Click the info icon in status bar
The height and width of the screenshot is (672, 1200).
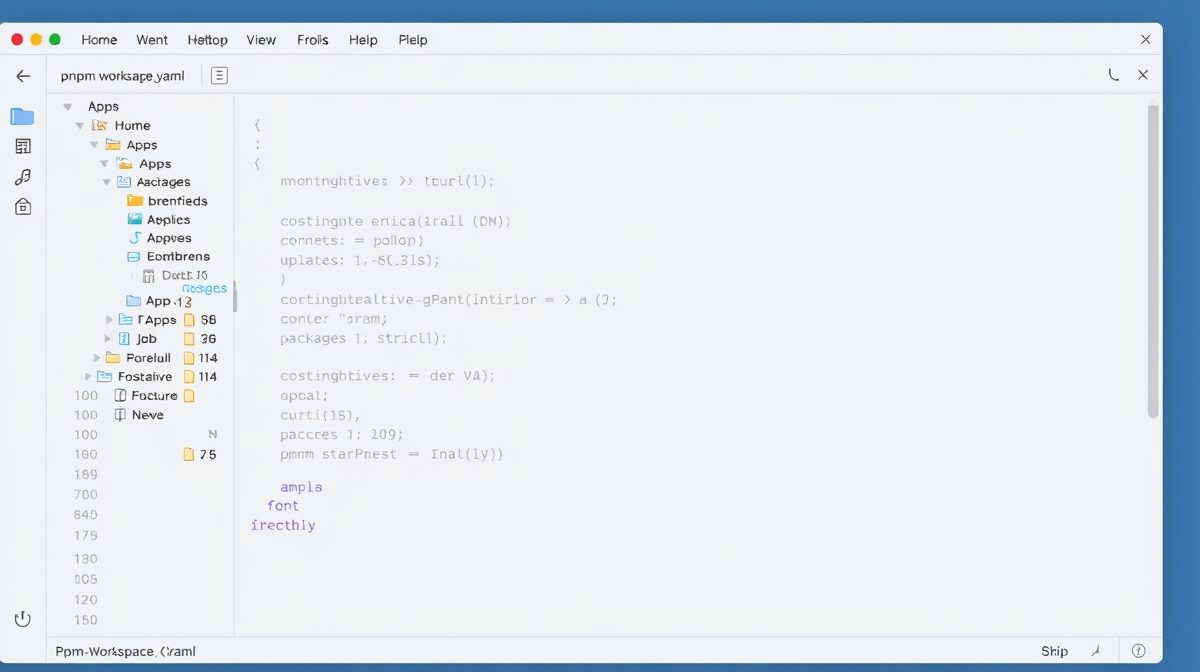(x=1138, y=651)
